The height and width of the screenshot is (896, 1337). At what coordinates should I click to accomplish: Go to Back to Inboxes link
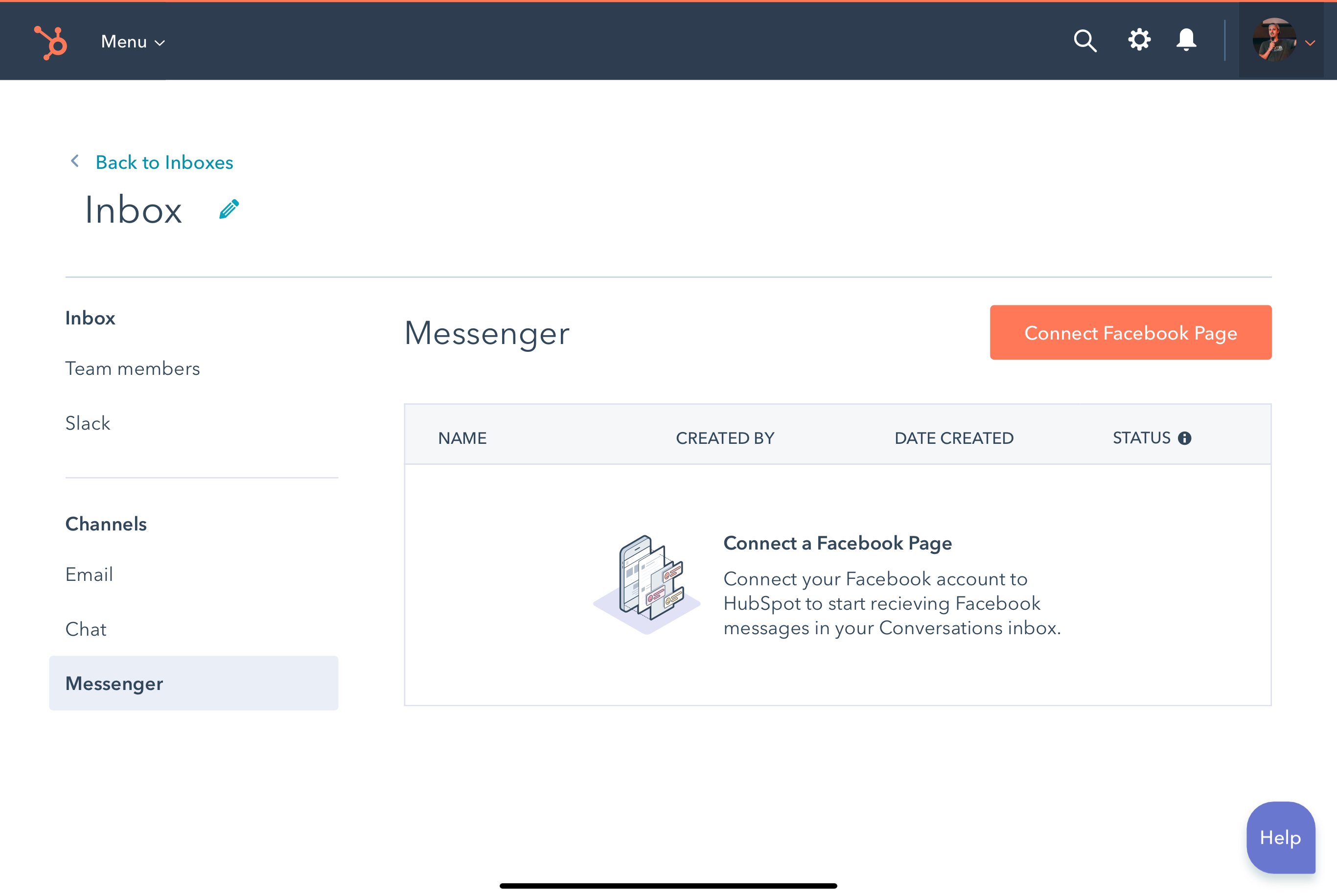point(164,162)
